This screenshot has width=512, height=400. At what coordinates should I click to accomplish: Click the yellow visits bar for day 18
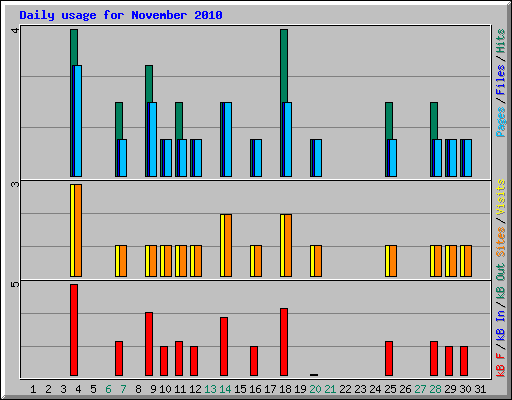click(282, 245)
